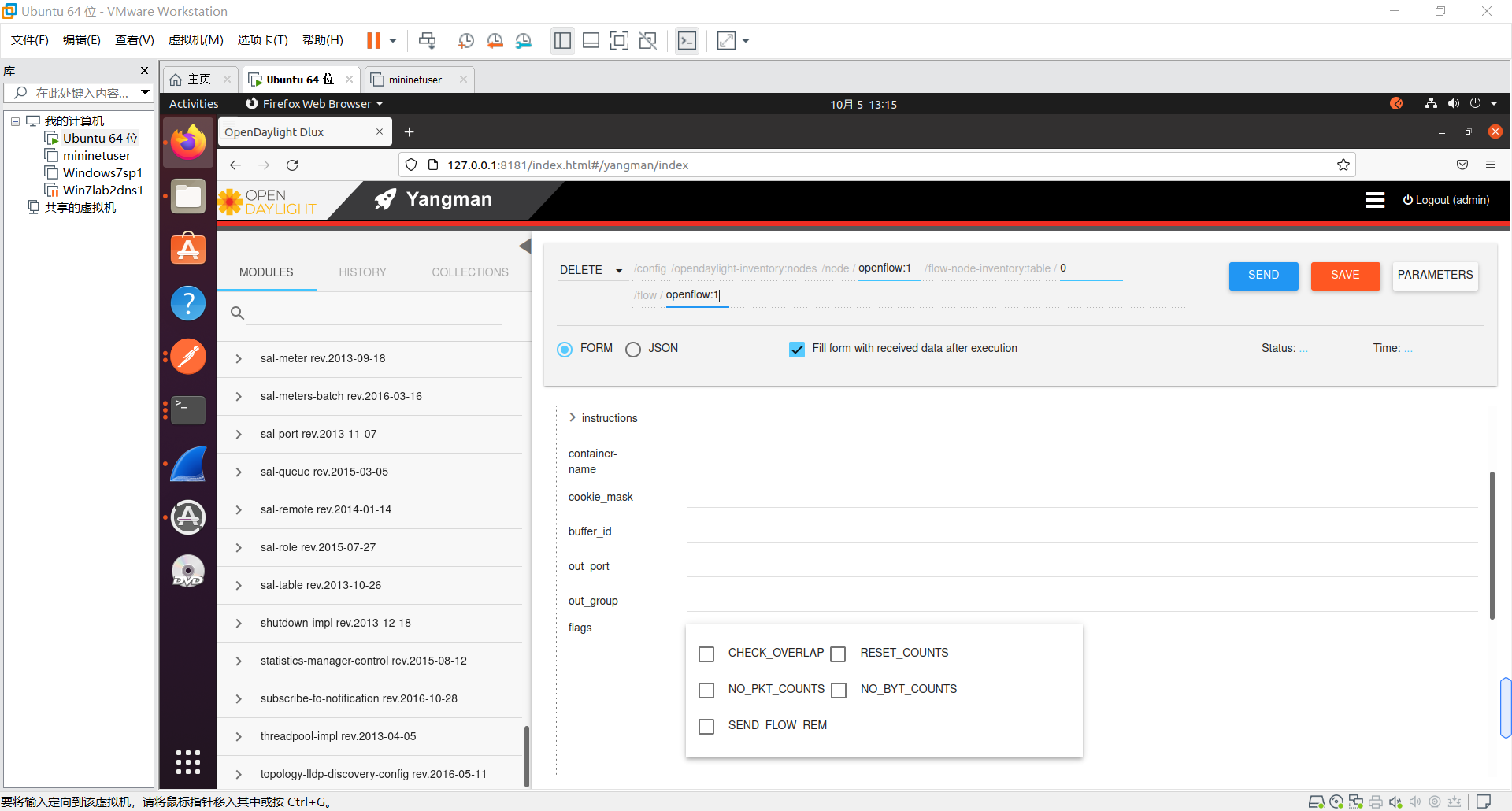The image size is (1512, 811).
Task: Open Firefox from the Ubuntu dock
Action: point(188,143)
